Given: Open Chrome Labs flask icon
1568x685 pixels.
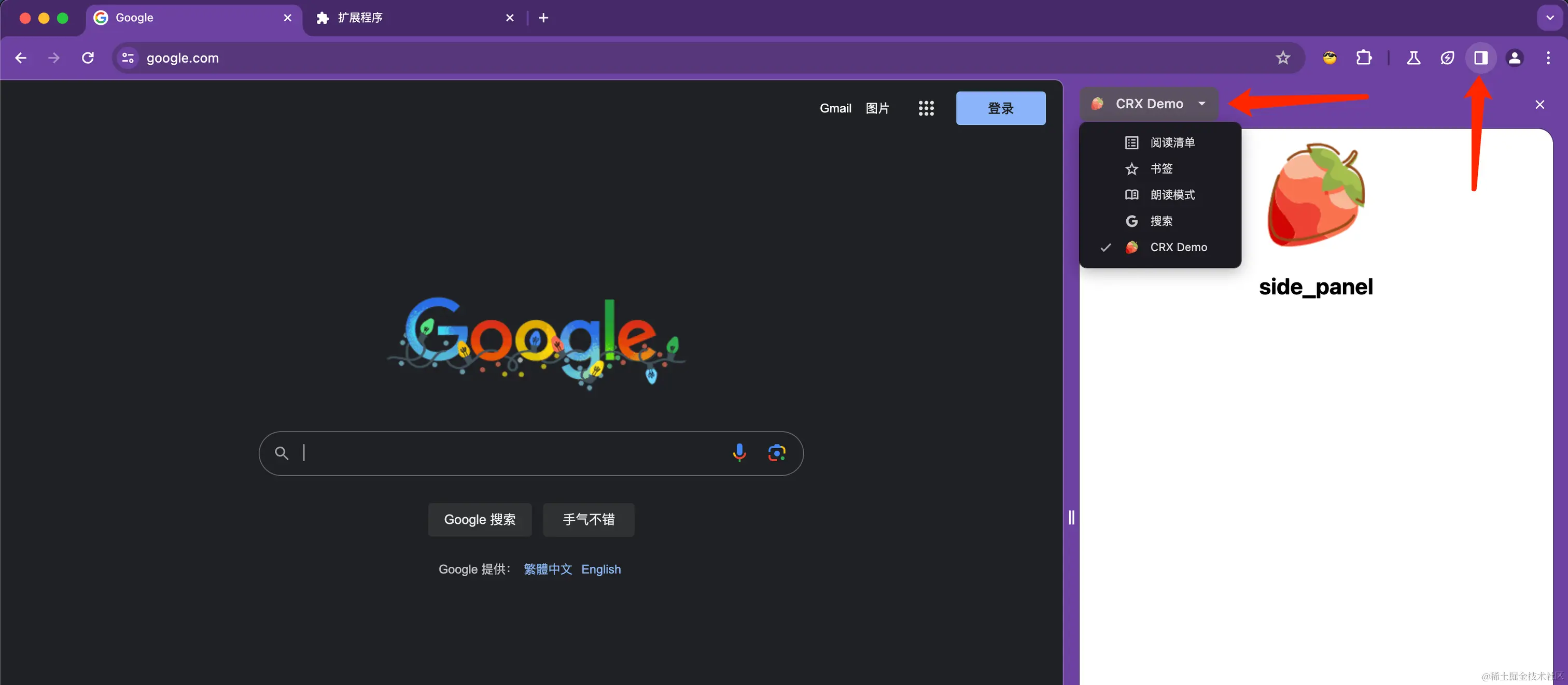Looking at the screenshot, I should tap(1413, 58).
